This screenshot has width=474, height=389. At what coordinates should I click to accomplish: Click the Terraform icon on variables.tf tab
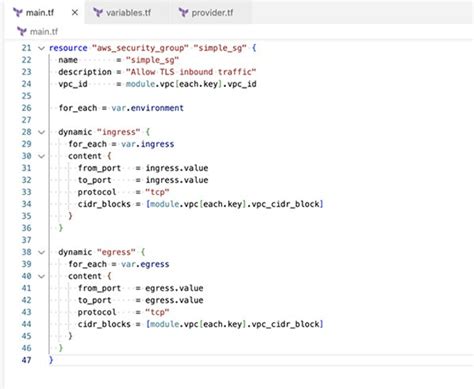(98, 13)
